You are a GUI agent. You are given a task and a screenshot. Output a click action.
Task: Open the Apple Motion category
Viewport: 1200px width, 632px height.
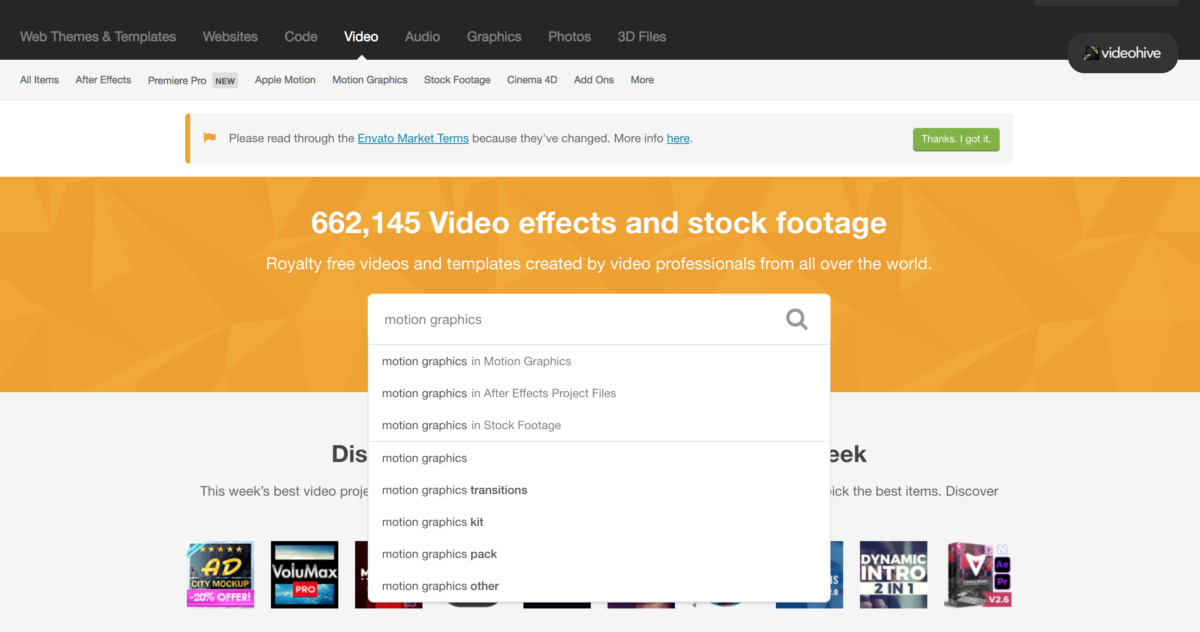point(285,80)
